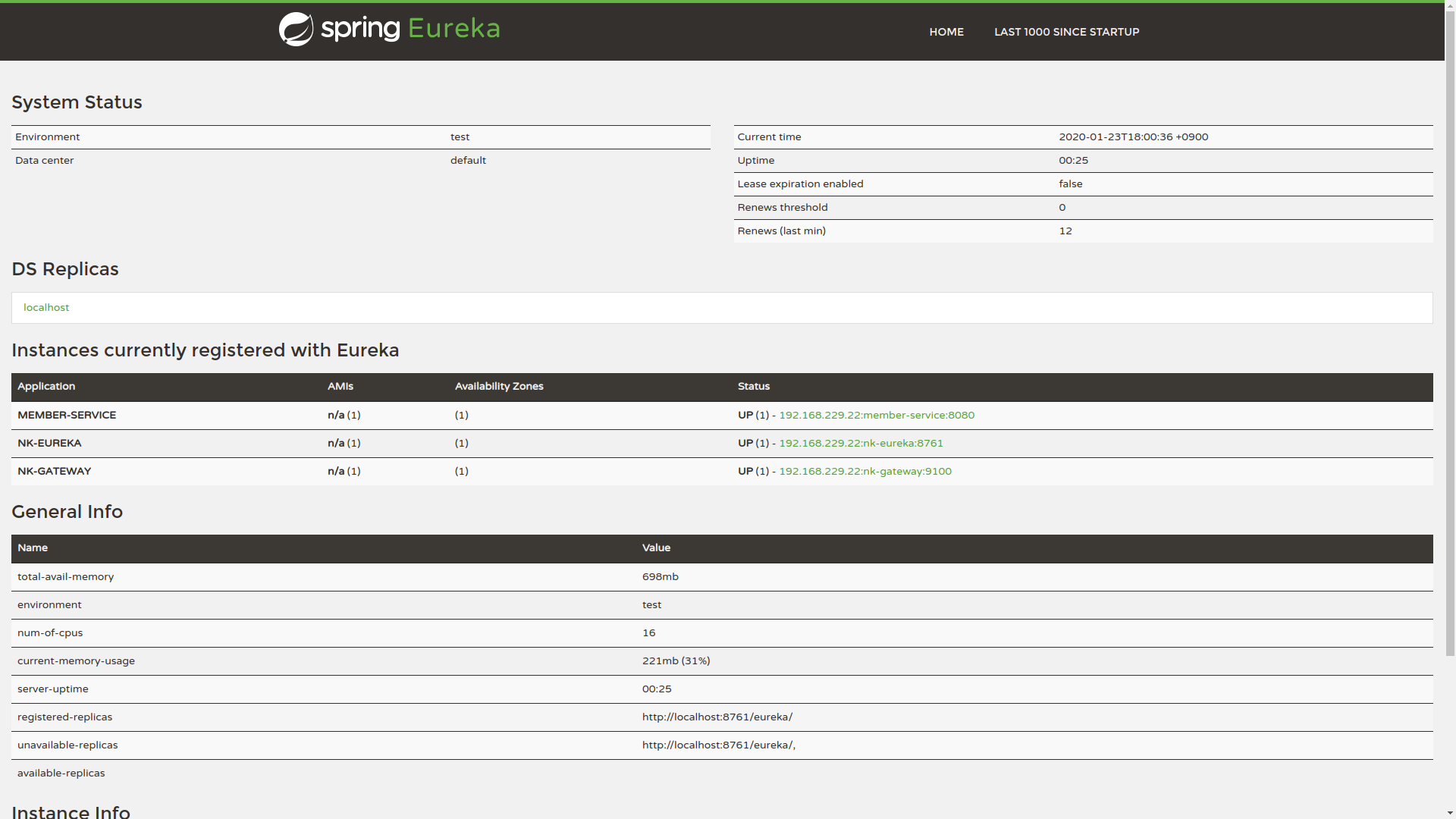
Task: Open nk-eureka:8761 instance link
Action: [x=861, y=443]
